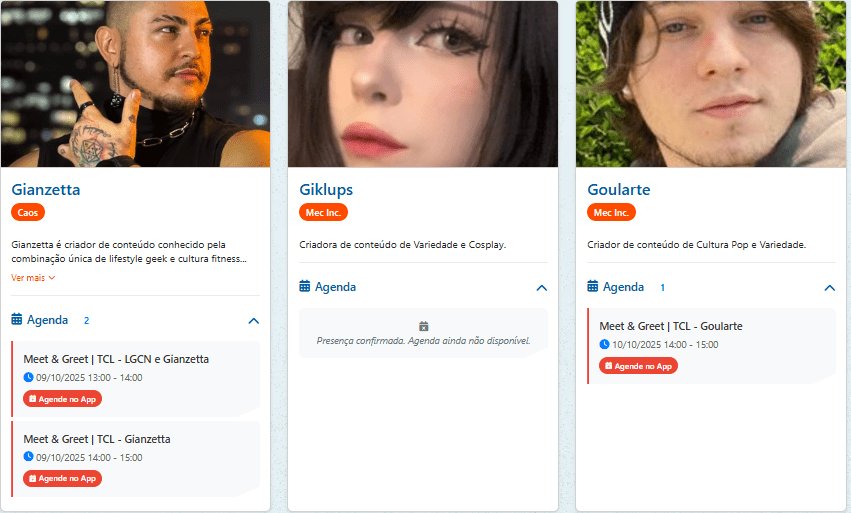Select the 'Mec Inc.' tag under Goularte
This screenshot has width=851, height=513.
tap(611, 212)
